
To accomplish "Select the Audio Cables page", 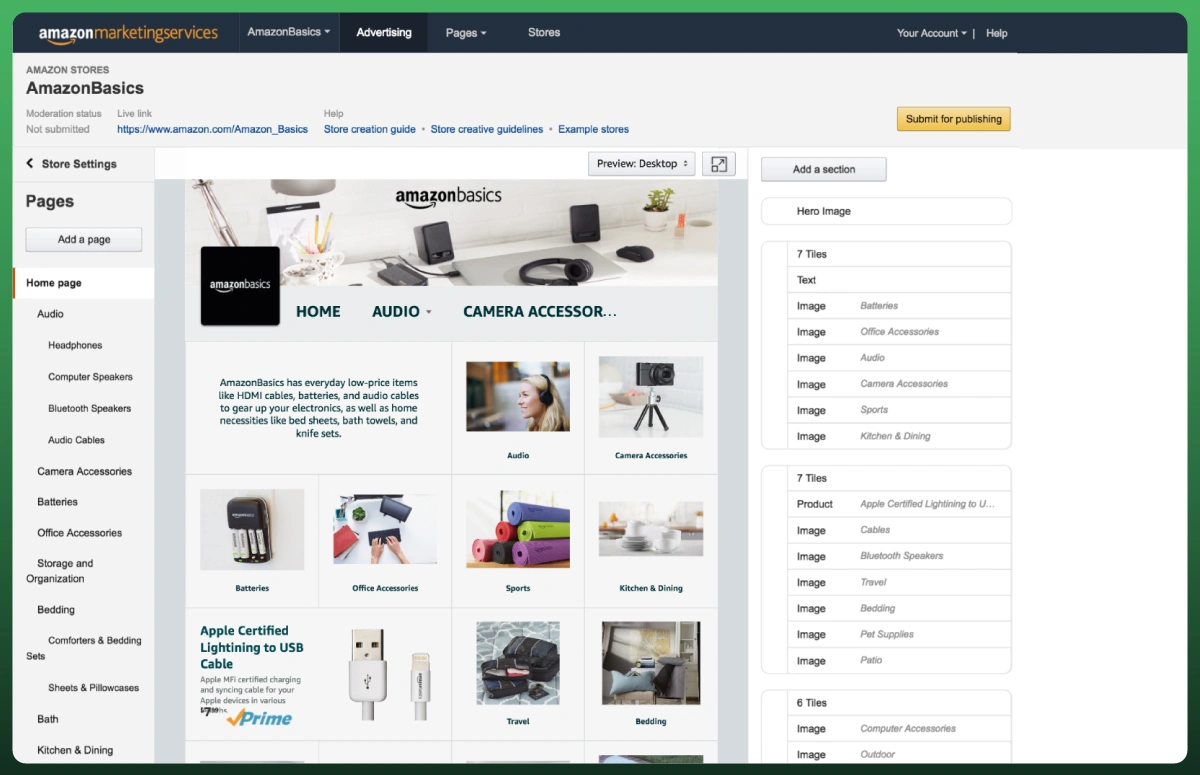I will click(x=76, y=440).
